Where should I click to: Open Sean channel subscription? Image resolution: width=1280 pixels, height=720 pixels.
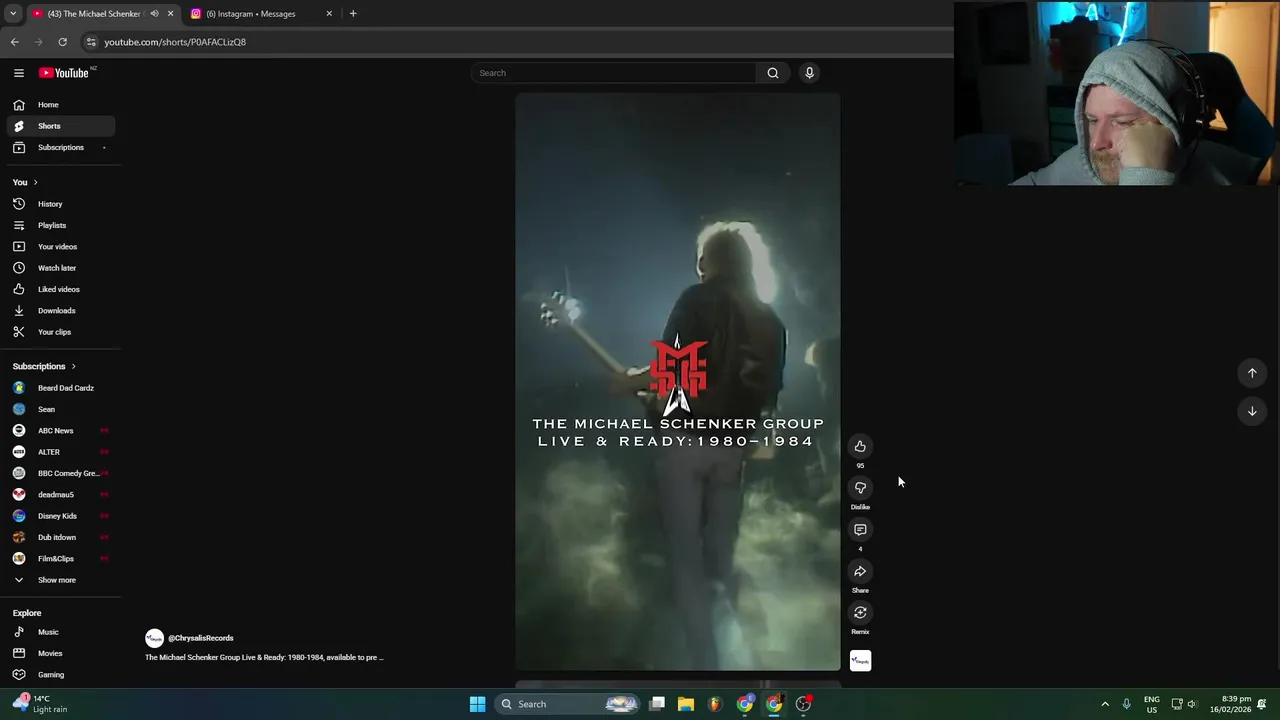(x=61, y=409)
